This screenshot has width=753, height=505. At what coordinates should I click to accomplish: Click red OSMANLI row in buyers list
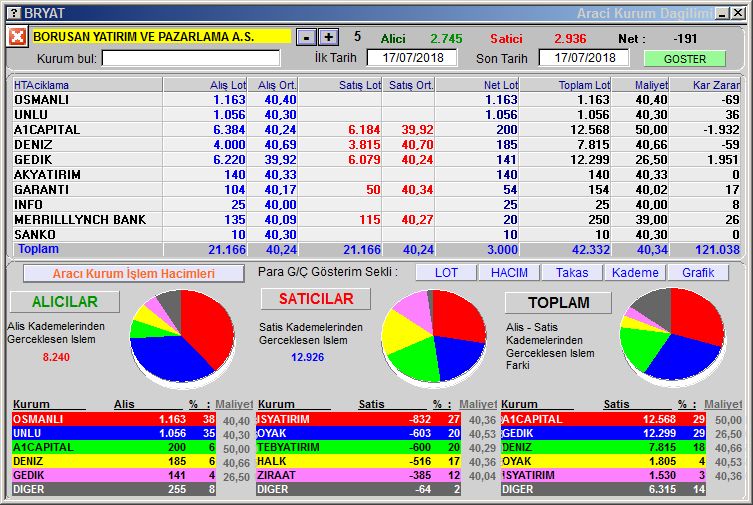(114, 419)
